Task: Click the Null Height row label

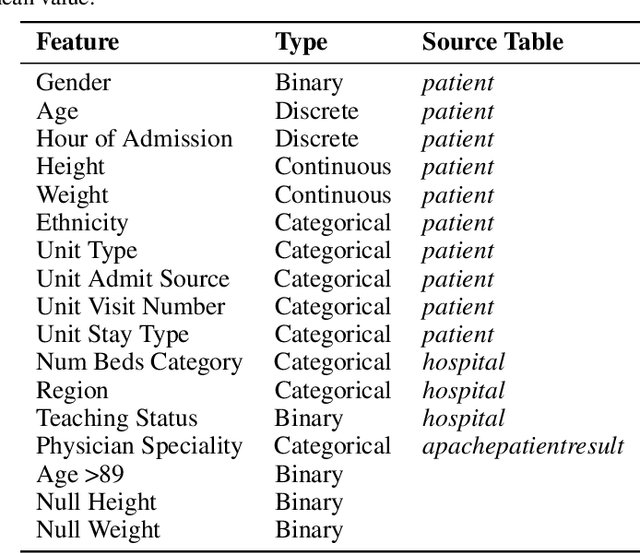Action: 98,503
